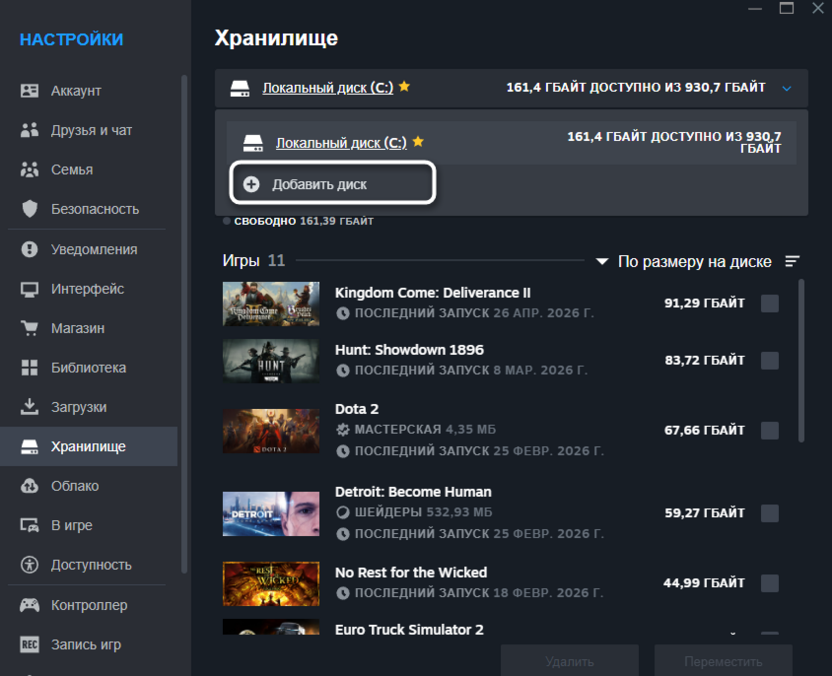This screenshot has width=832, height=676.
Task: Open the Облако settings page
Action: click(89, 486)
